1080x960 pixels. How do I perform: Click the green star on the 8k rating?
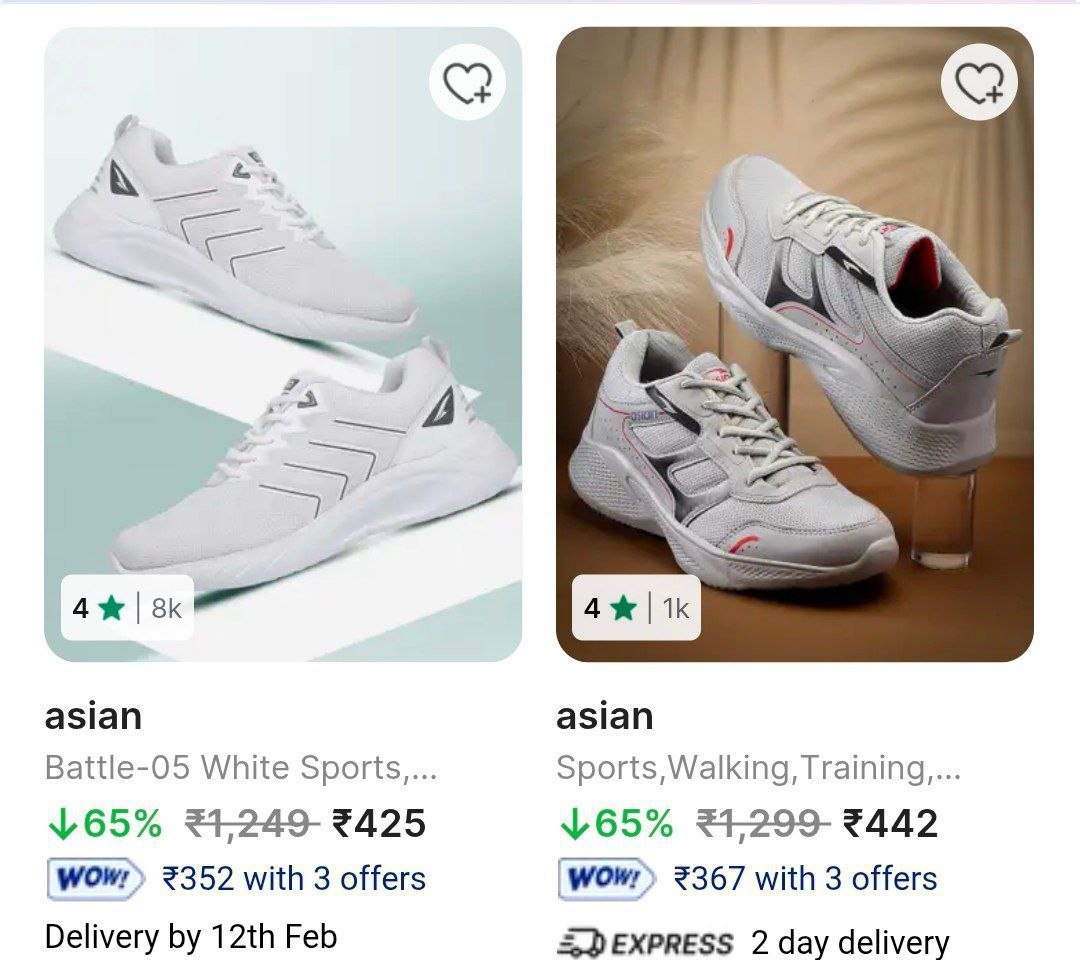(x=111, y=607)
